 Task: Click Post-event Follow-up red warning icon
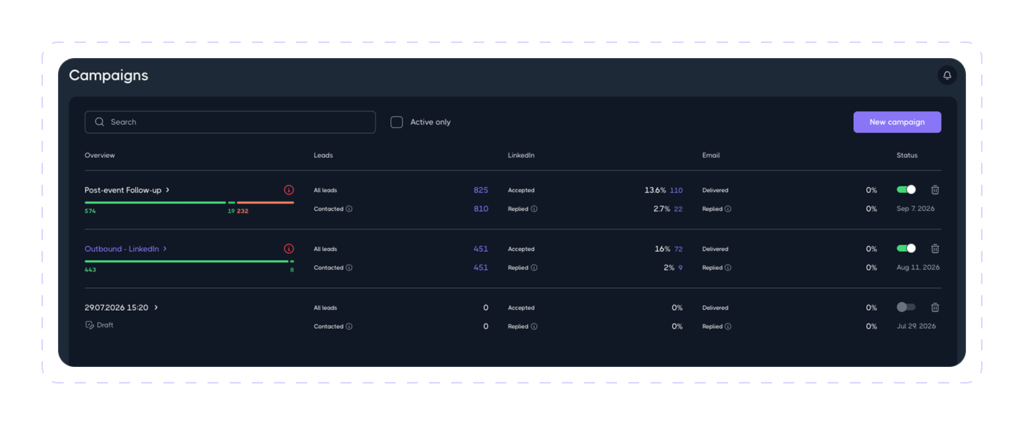289,190
